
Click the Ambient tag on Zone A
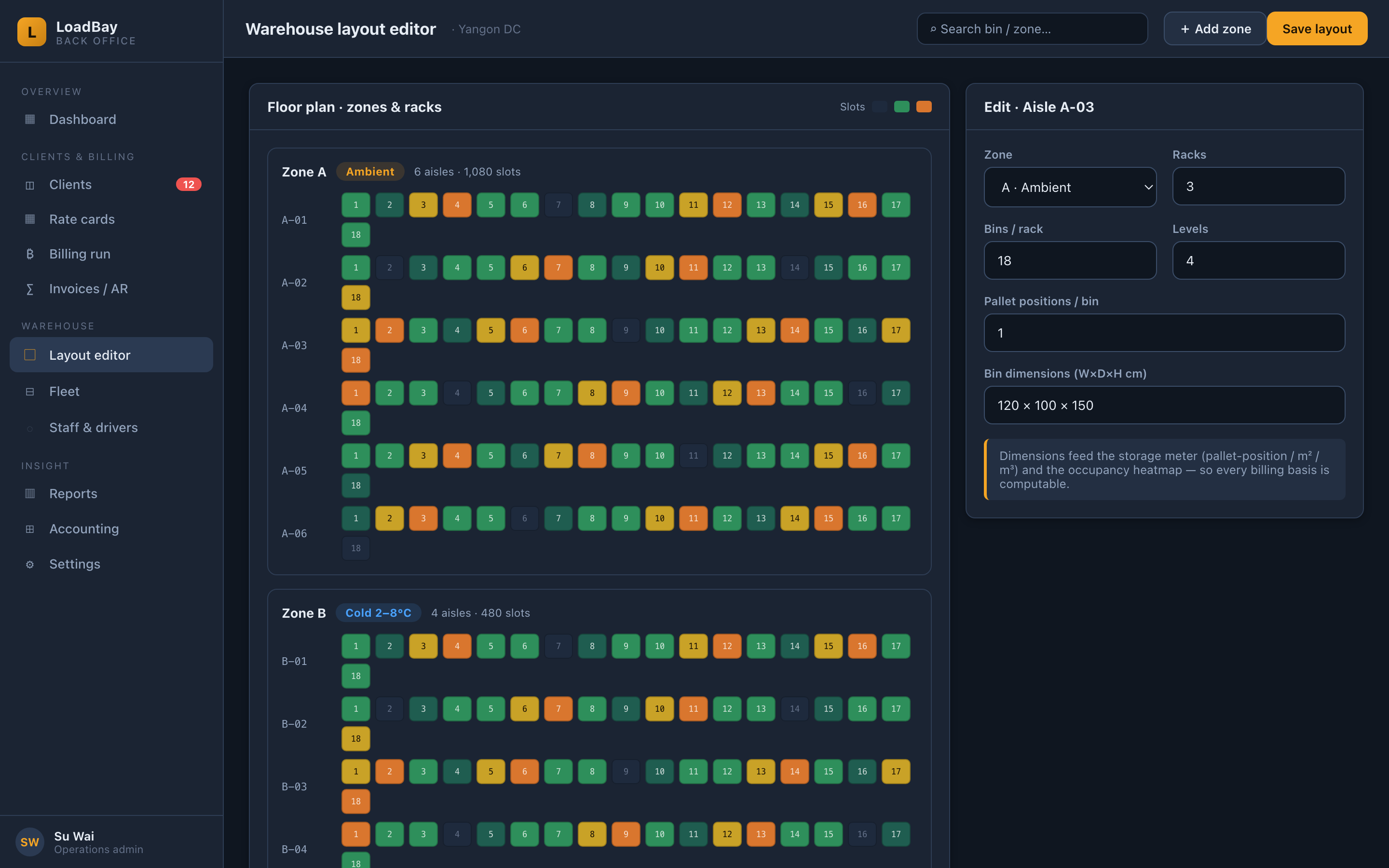[x=370, y=172]
